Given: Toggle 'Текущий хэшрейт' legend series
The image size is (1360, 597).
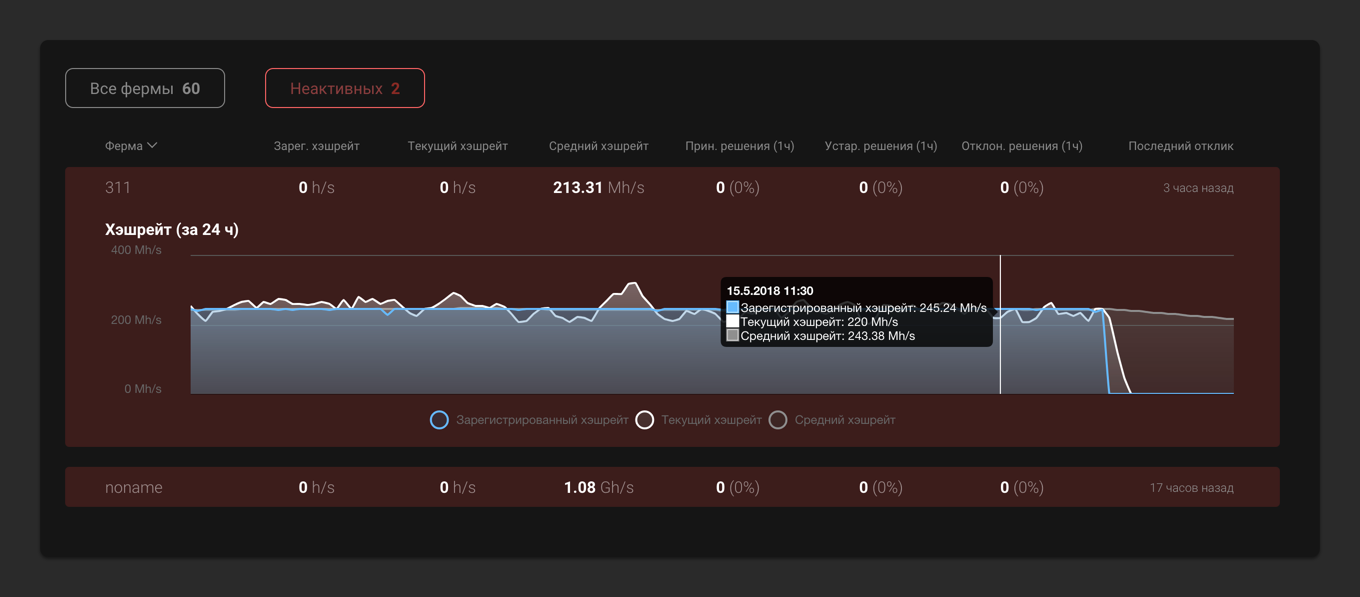Looking at the screenshot, I should click(x=699, y=420).
